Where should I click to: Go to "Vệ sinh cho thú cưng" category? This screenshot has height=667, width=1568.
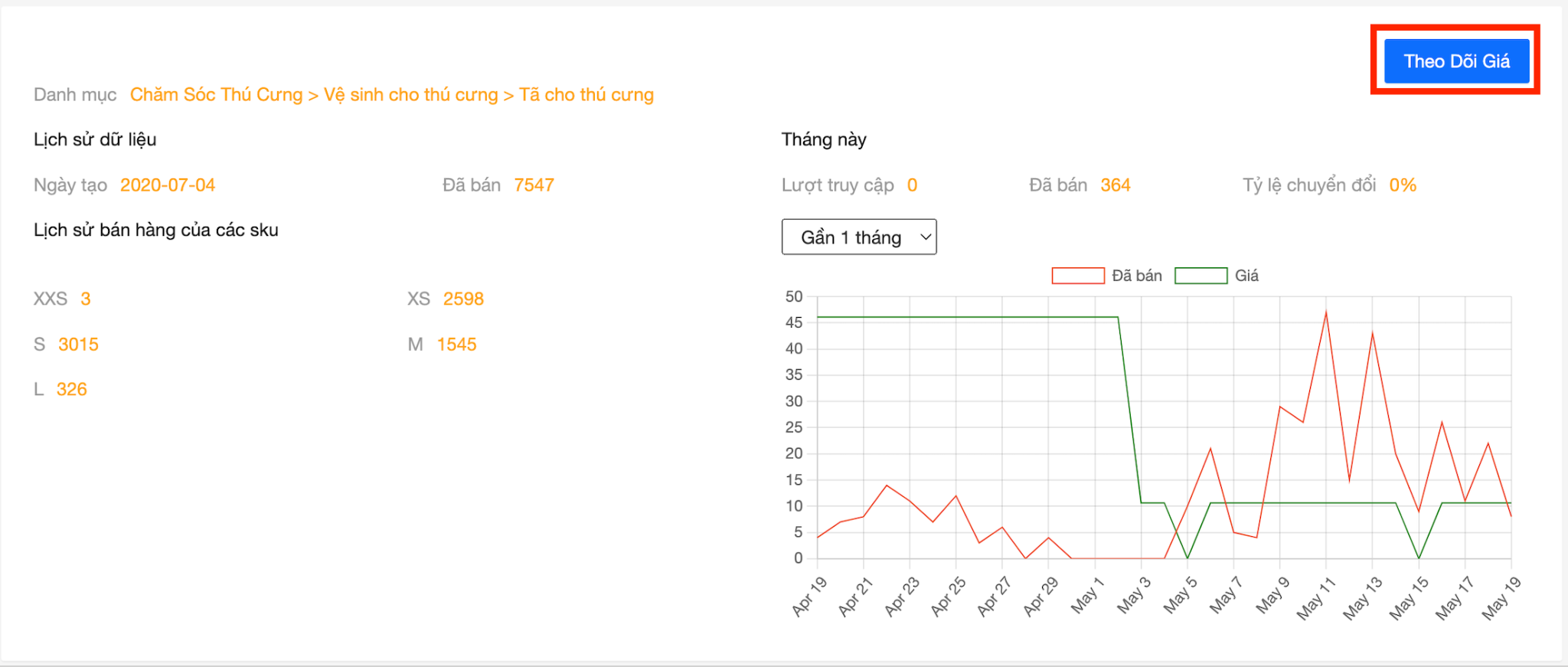click(x=410, y=95)
